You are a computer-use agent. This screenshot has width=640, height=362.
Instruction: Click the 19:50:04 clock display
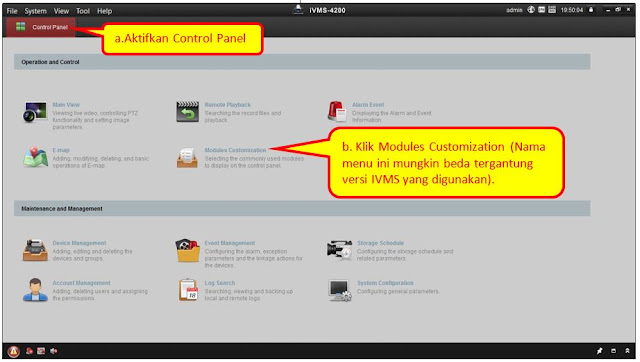tap(572, 10)
